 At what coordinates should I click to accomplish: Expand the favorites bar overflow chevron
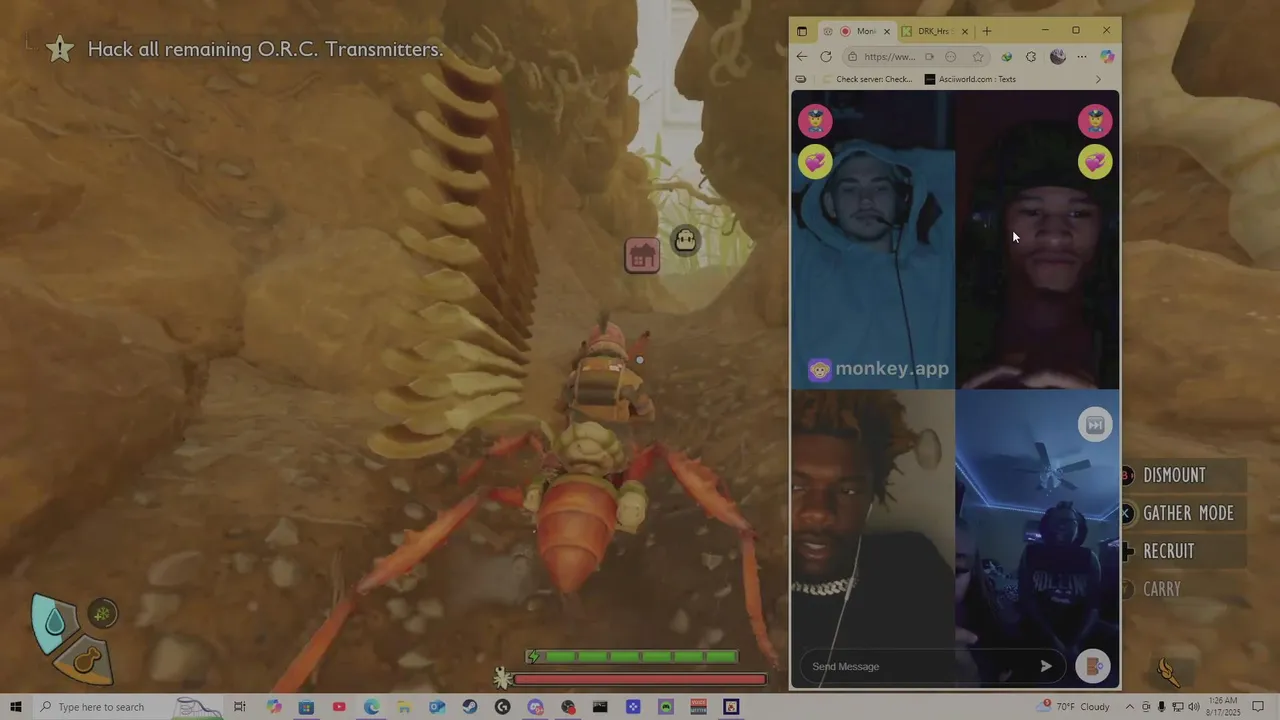(1098, 79)
